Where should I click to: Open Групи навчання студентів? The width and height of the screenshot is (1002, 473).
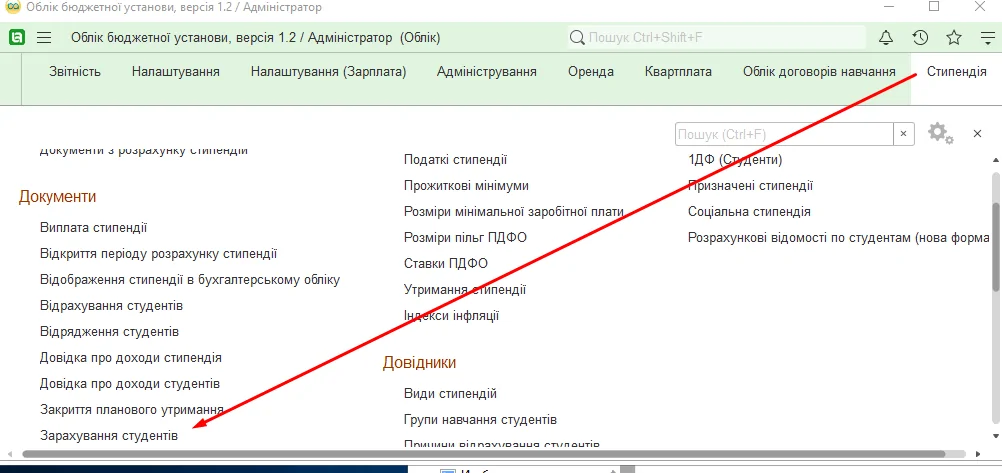pyautogui.click(x=480, y=420)
